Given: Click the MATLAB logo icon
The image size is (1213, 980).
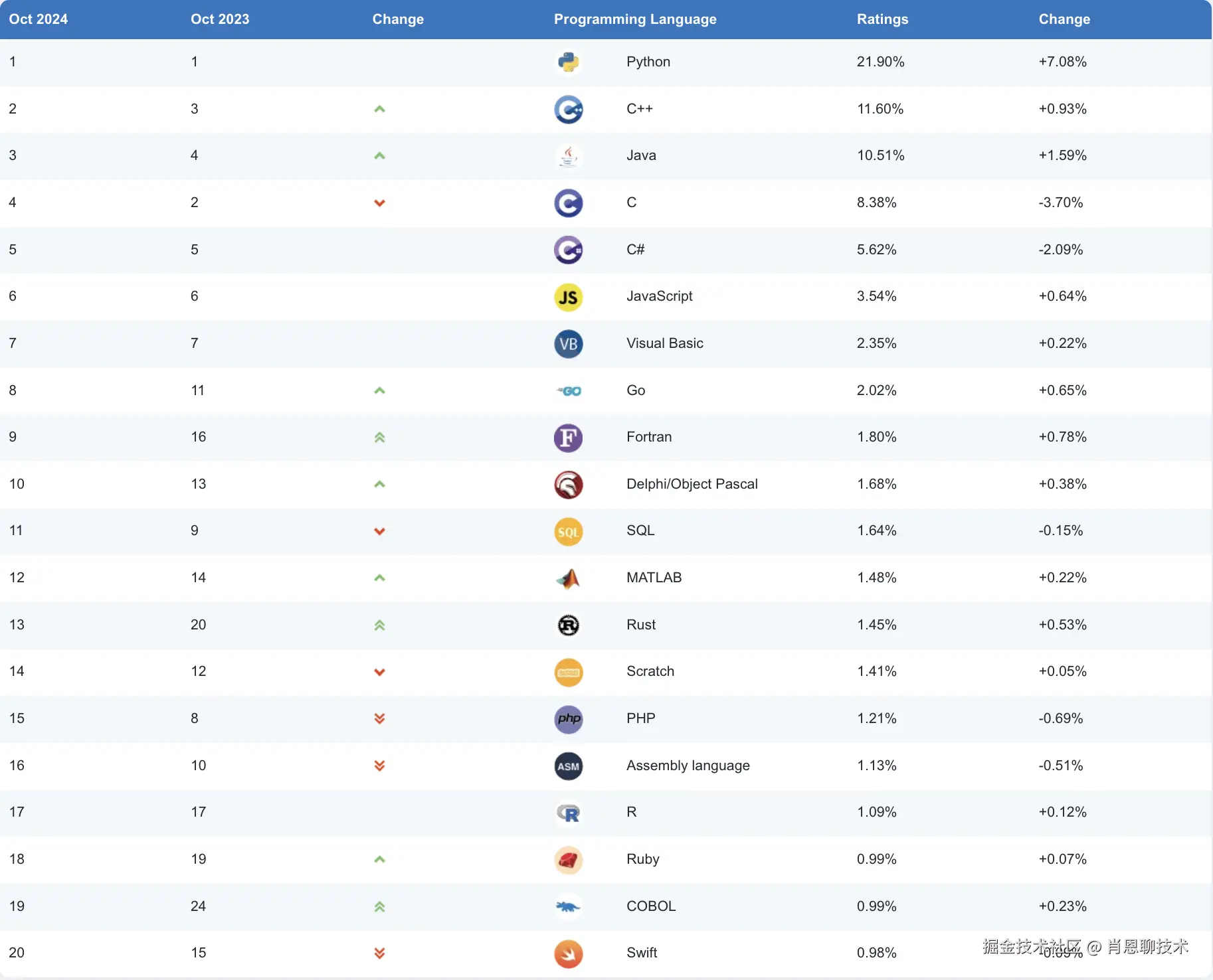Looking at the screenshot, I should [x=568, y=578].
